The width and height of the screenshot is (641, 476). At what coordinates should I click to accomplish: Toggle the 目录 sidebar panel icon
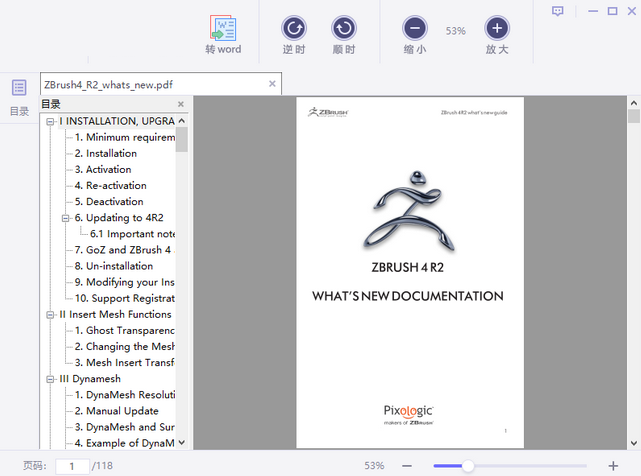pyautogui.click(x=19, y=88)
